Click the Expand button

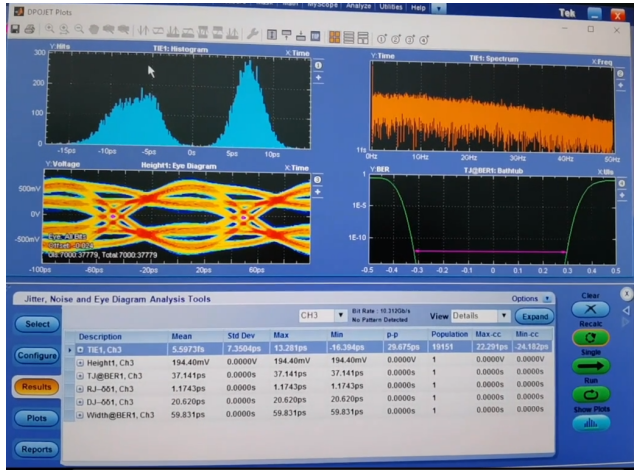[x=535, y=316]
